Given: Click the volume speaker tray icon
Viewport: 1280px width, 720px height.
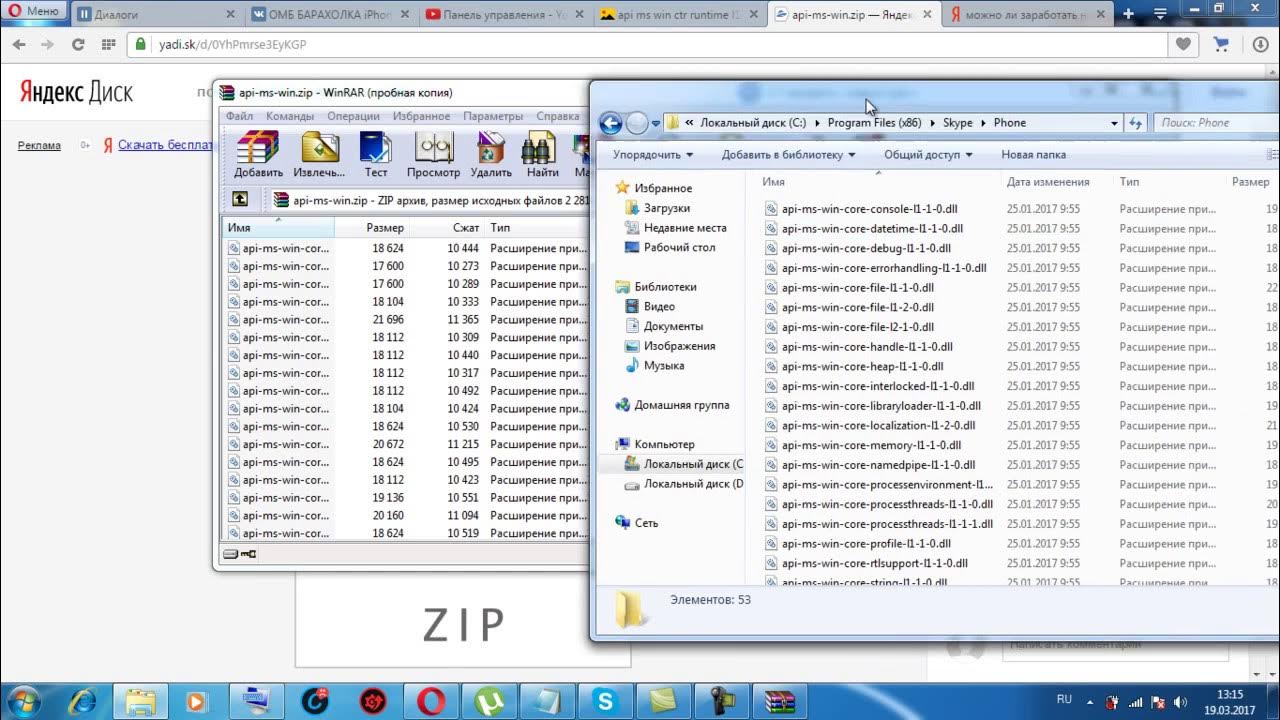Looking at the screenshot, I should click(1179, 701).
